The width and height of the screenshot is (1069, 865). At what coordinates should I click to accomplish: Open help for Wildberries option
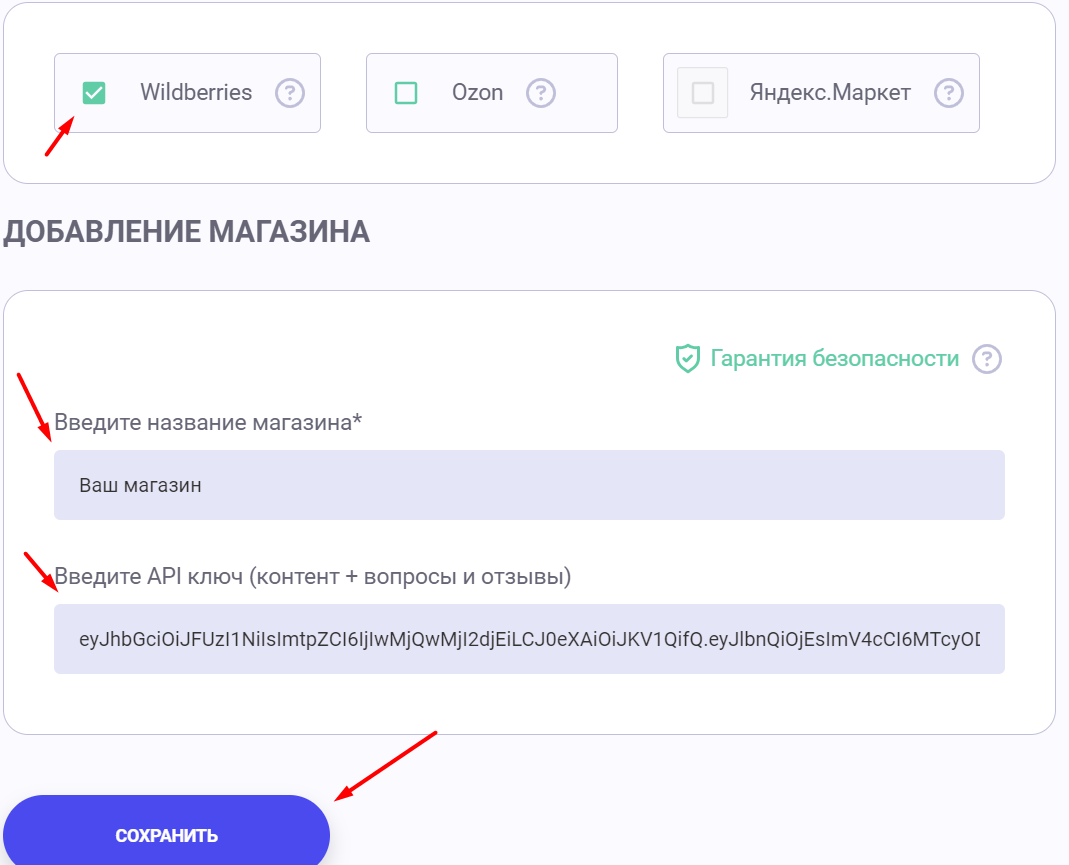[x=289, y=93]
